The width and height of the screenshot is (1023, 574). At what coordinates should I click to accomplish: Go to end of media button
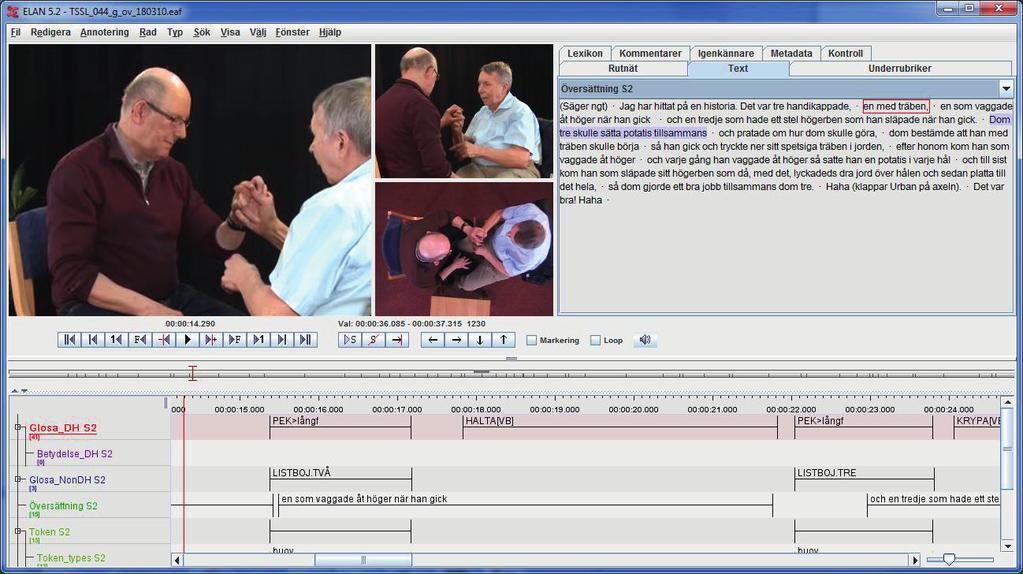(305, 340)
